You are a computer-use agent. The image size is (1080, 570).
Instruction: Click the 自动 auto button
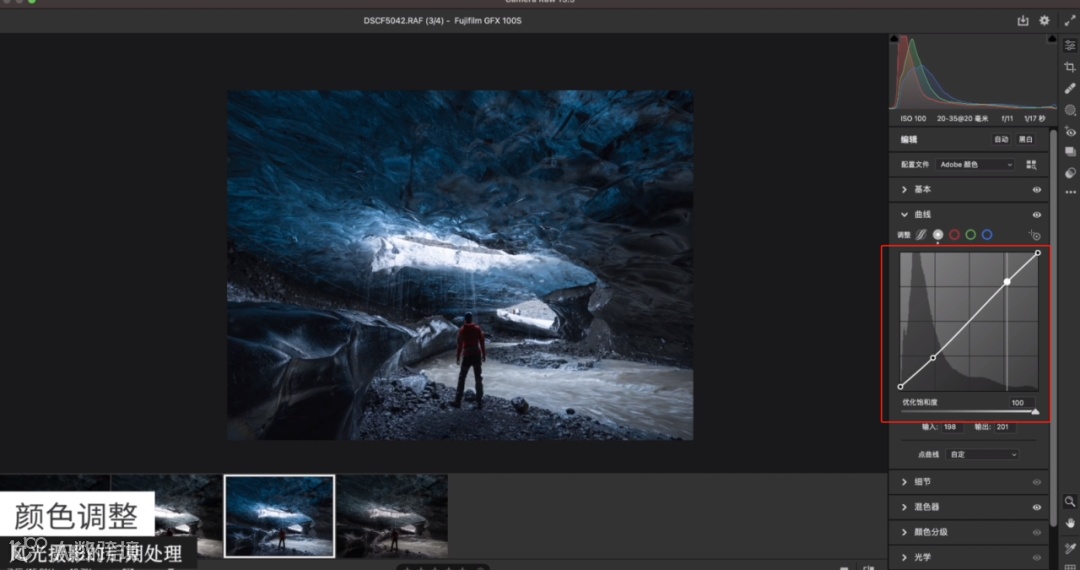click(x=1001, y=139)
